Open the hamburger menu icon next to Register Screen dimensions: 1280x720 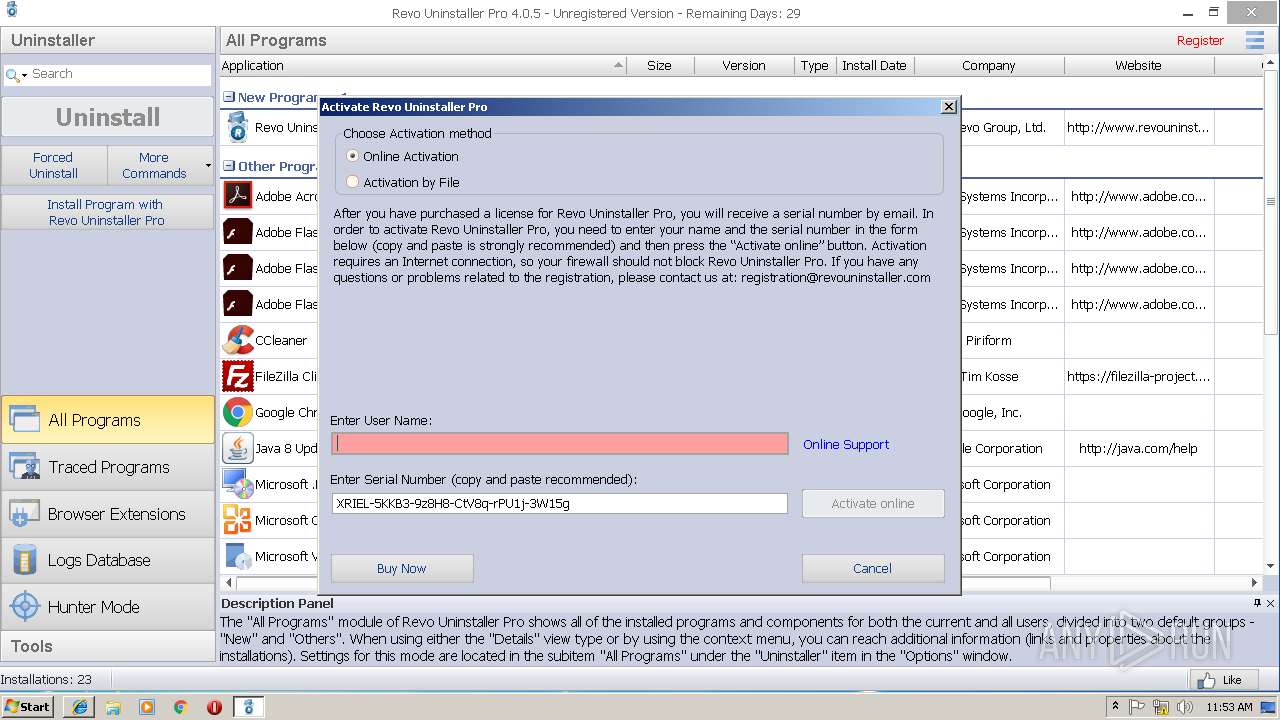(x=1254, y=40)
